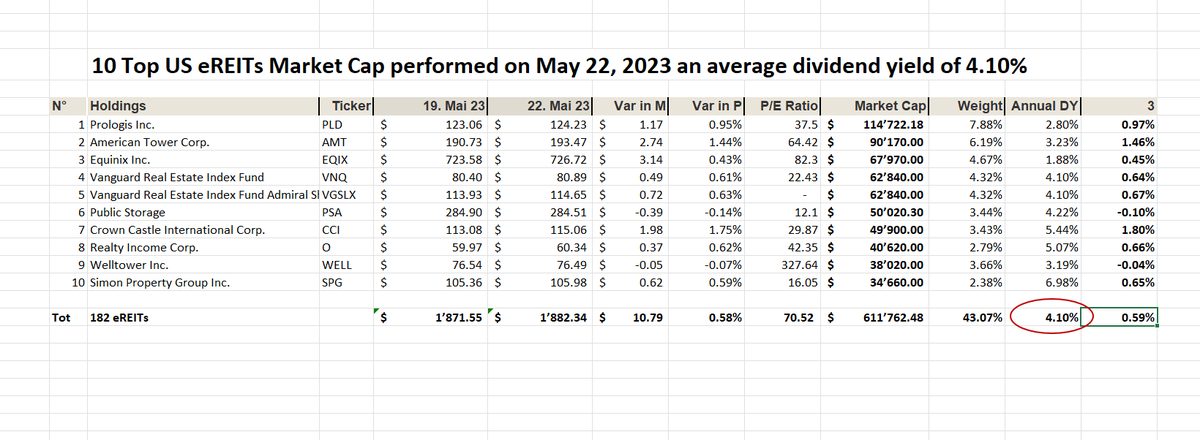Click the ticker cell 'VNQ'
The width and height of the screenshot is (1200, 440).
click(345, 177)
